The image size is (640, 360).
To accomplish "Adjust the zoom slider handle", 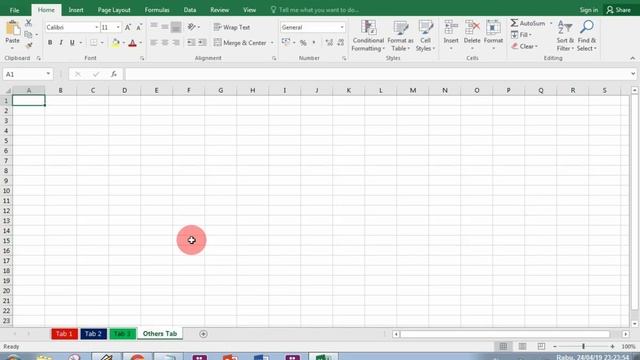I will click(x=583, y=346).
